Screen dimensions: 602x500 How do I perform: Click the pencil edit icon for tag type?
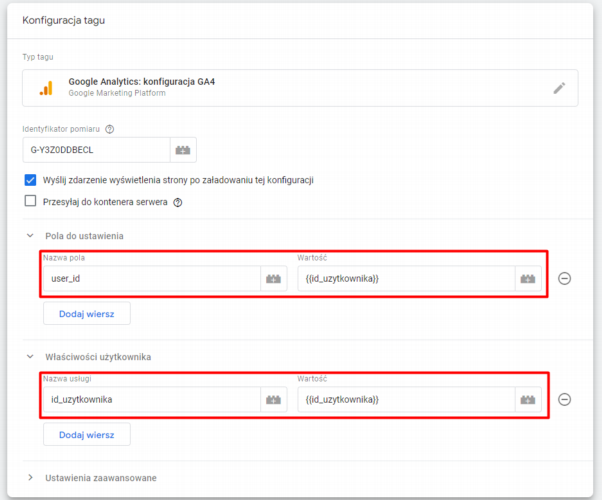pyautogui.click(x=559, y=88)
